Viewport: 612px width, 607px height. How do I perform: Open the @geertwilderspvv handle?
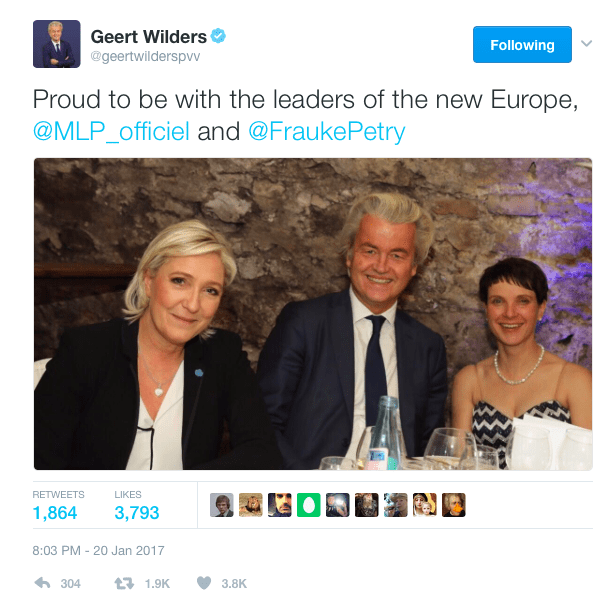coord(145,57)
